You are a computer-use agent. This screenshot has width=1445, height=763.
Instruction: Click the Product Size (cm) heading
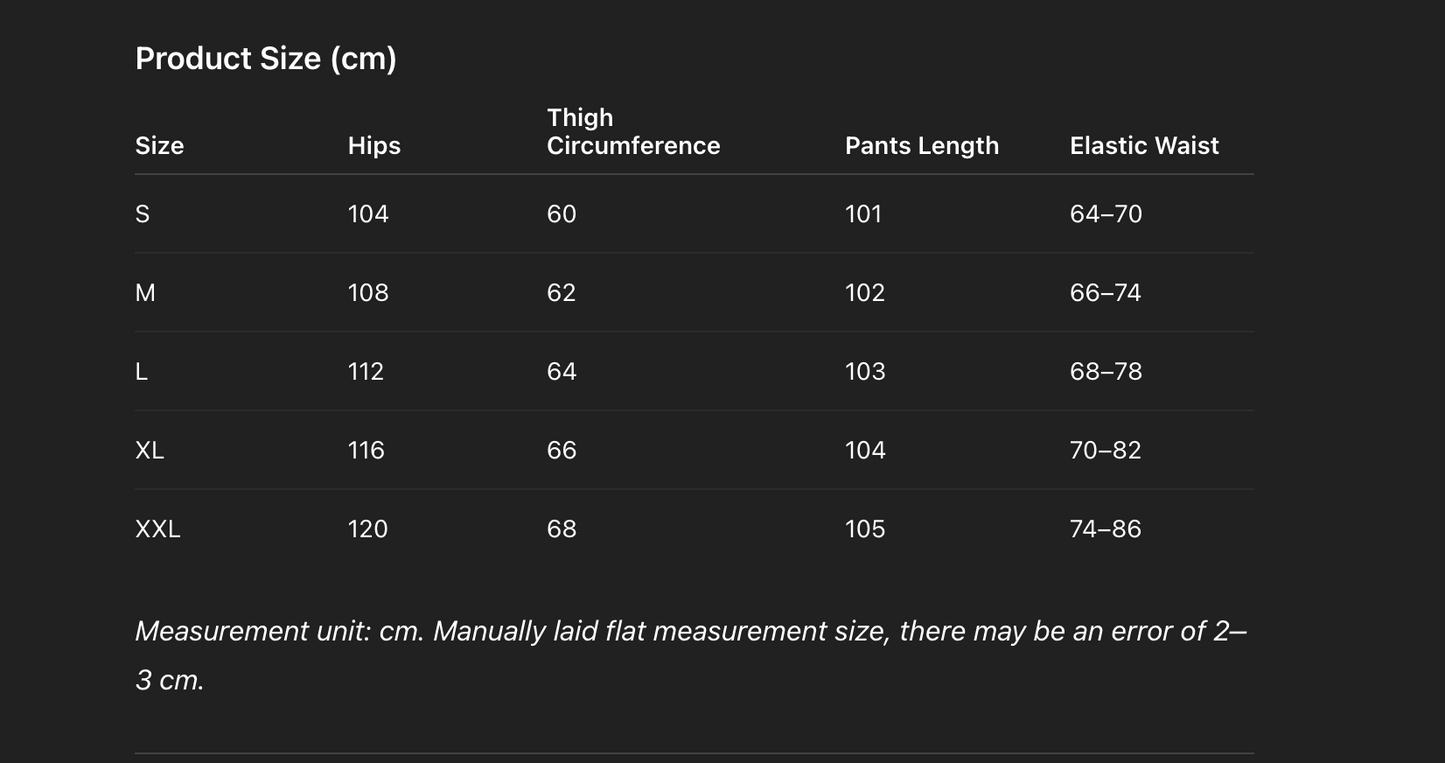point(266,58)
